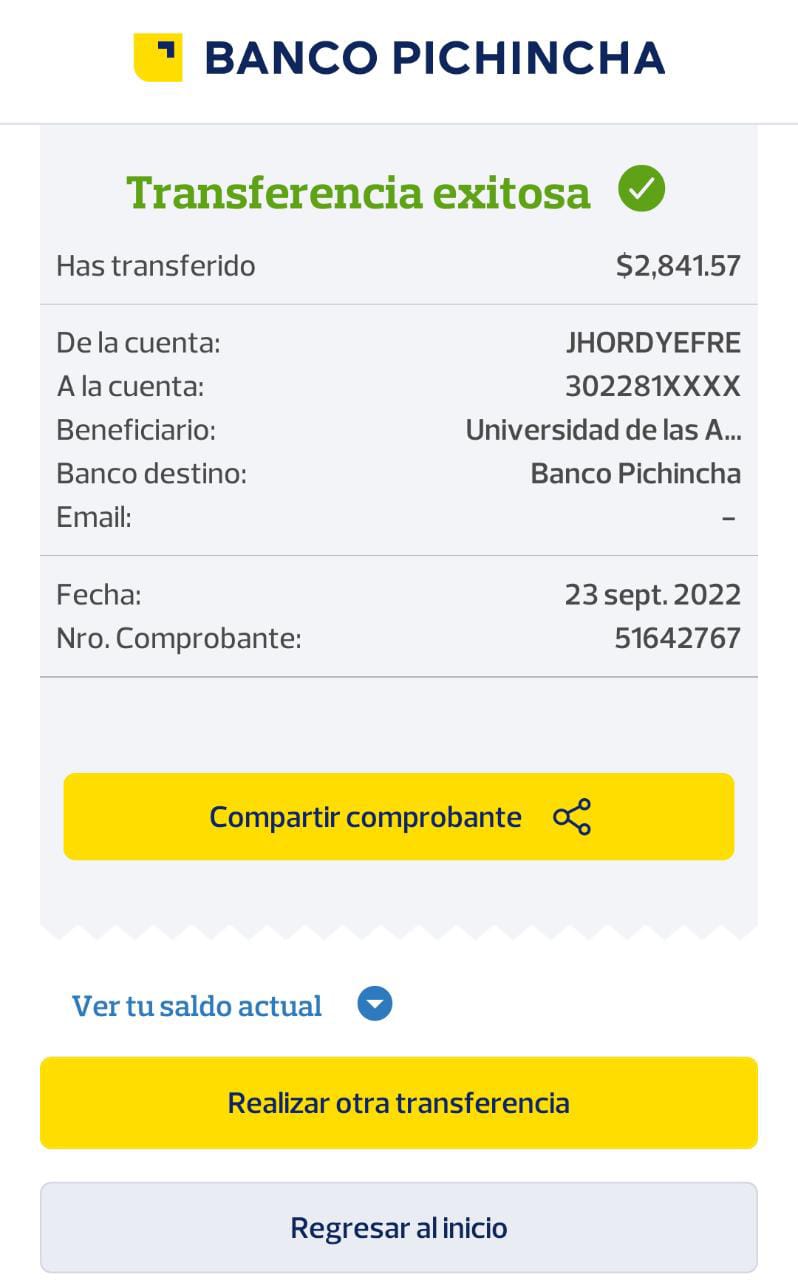Expand balance with the blue arrow icon
The image size is (798, 1280).
[x=375, y=1004]
